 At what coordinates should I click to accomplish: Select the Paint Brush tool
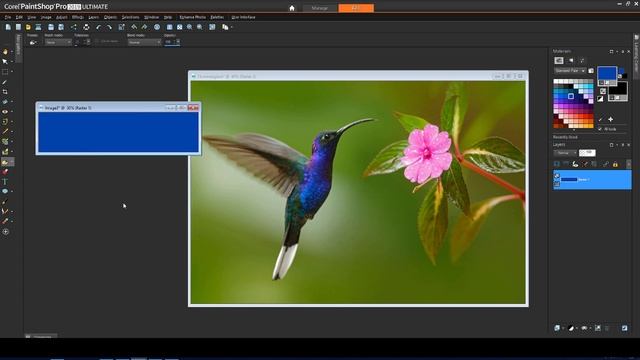[x=5, y=131]
